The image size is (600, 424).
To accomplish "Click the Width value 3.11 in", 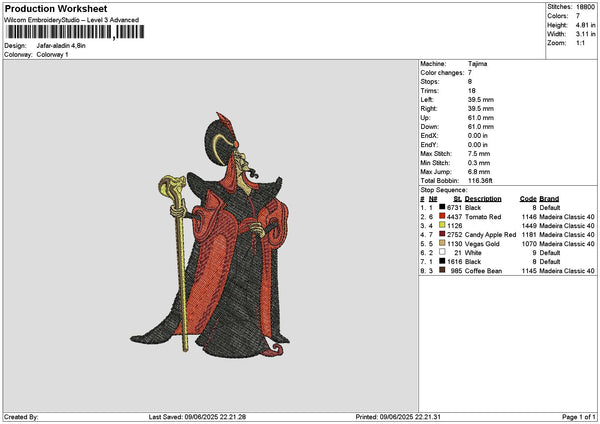I will [586, 34].
